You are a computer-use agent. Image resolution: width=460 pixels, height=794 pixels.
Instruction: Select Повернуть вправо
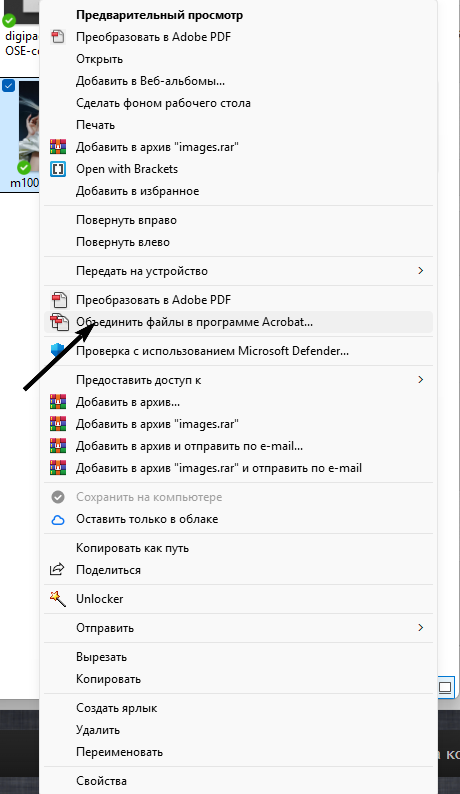239,220
